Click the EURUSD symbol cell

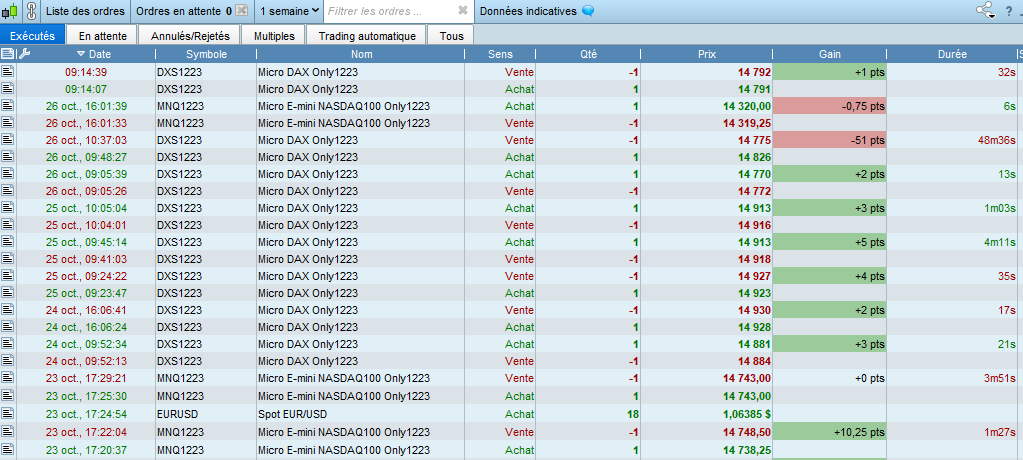pyautogui.click(x=206, y=414)
